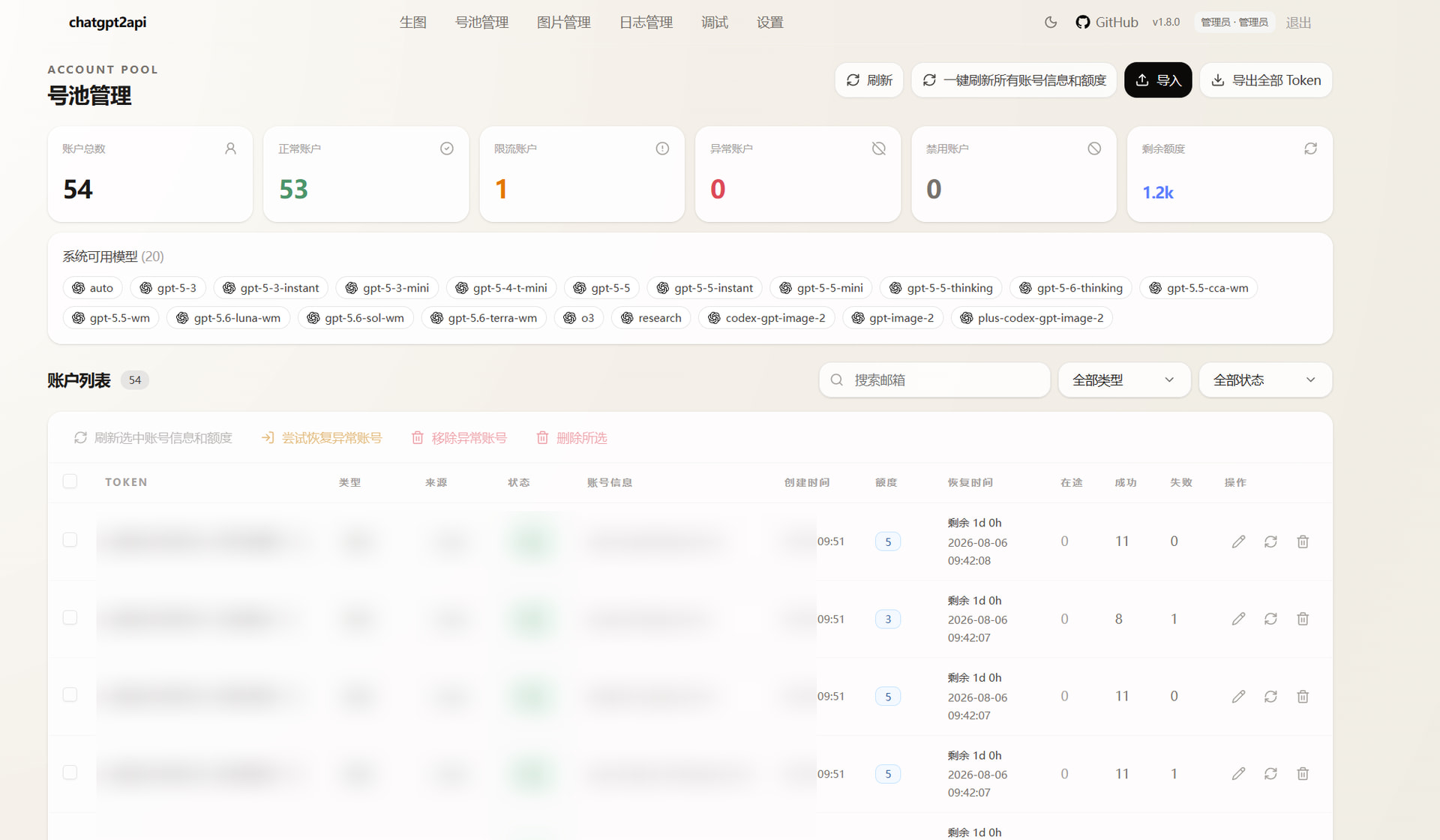Click delete trash icon in first row

tap(1303, 541)
